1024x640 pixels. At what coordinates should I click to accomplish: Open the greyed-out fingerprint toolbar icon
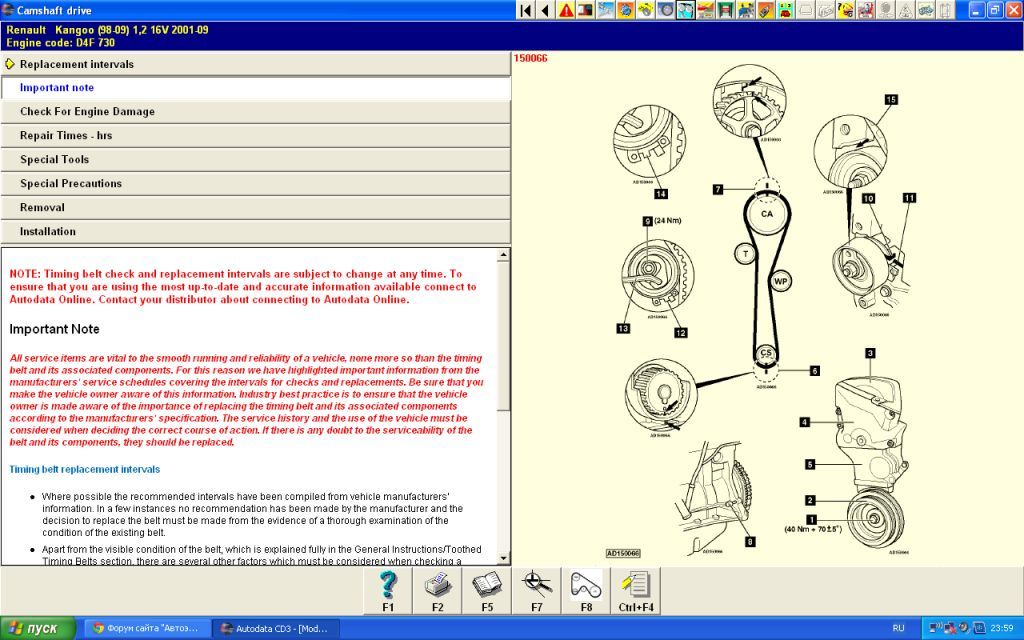tap(886, 10)
